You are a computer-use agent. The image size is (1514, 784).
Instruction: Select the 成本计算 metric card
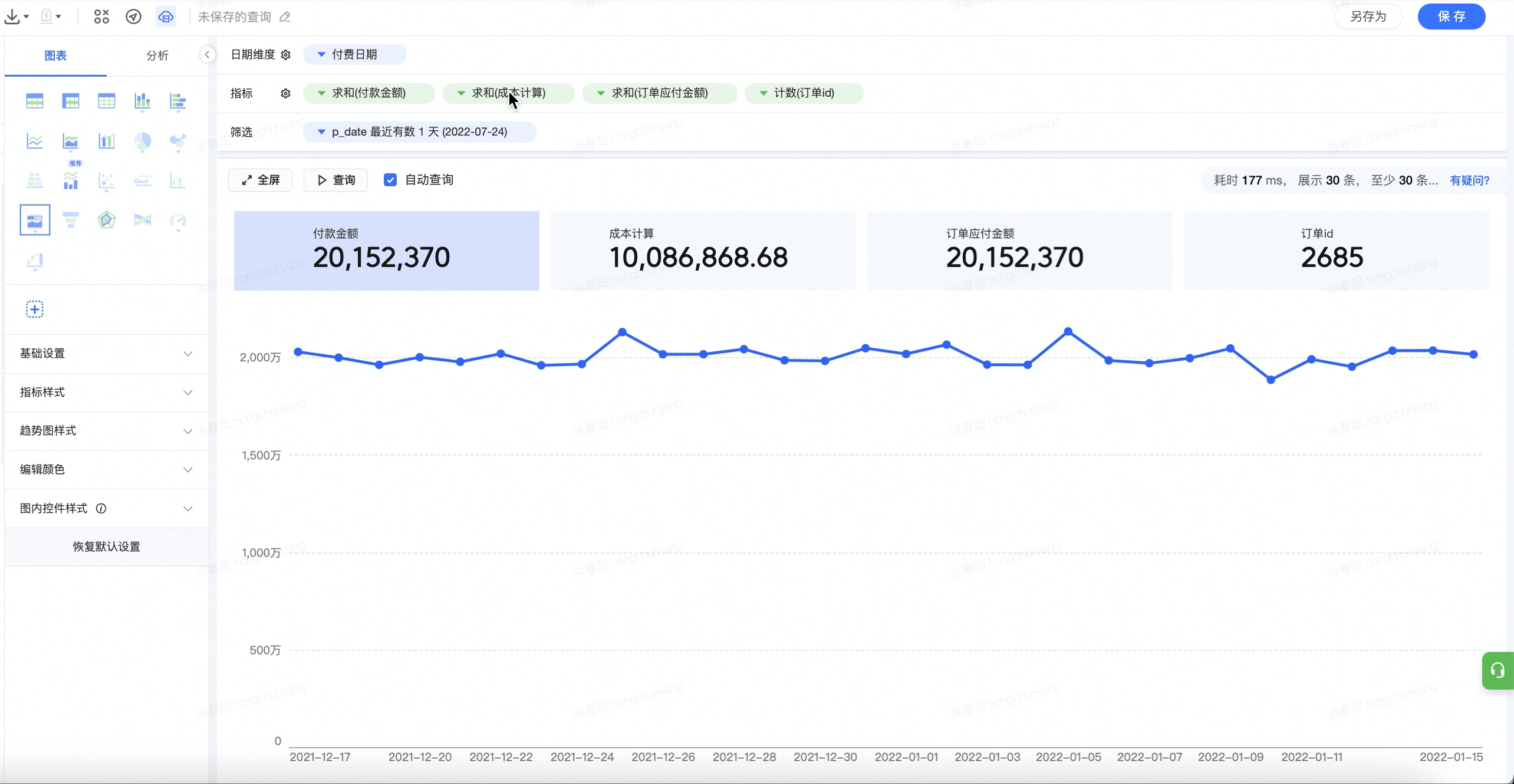coord(703,251)
